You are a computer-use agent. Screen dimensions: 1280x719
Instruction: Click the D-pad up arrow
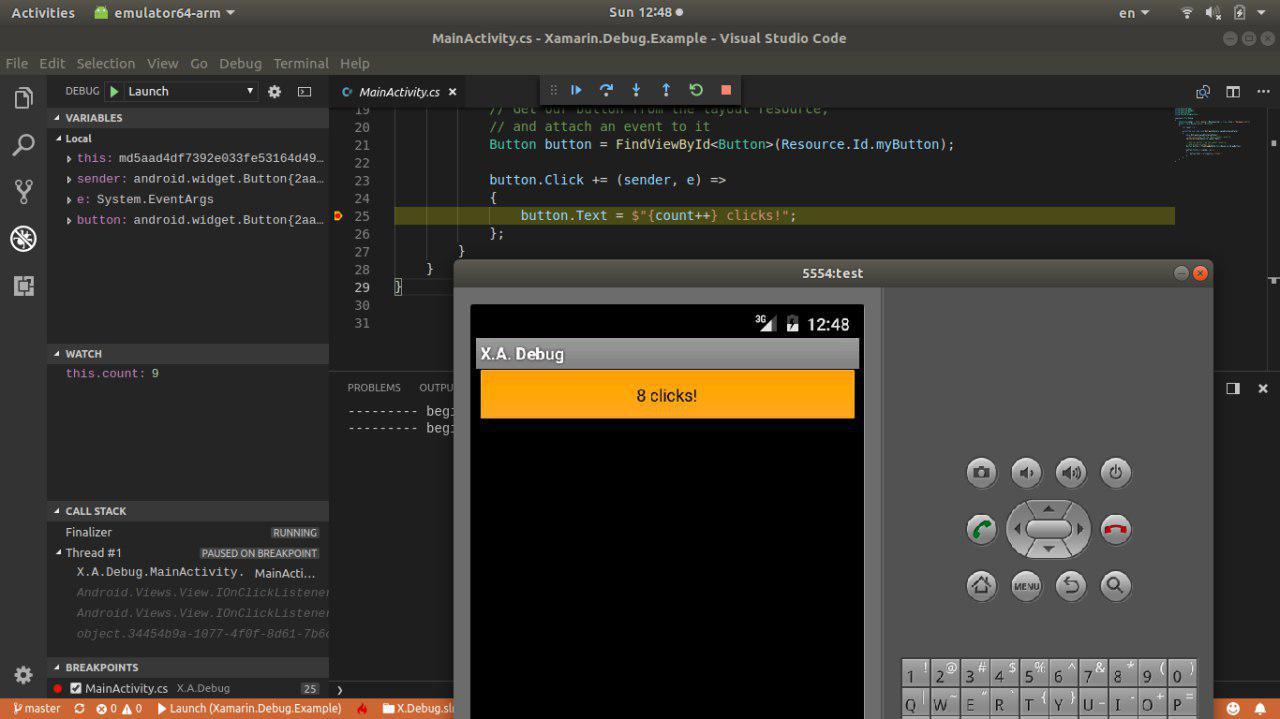coord(1048,508)
